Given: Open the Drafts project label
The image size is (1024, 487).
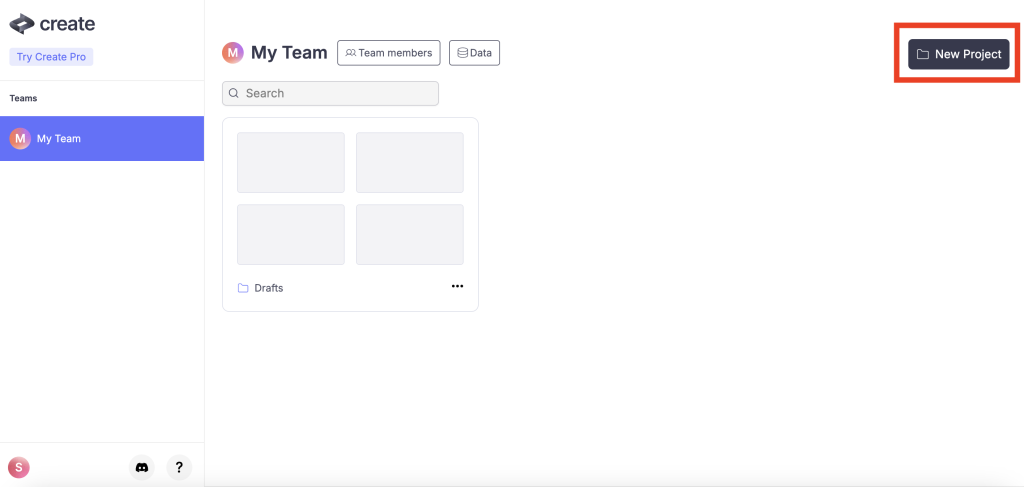Looking at the screenshot, I should tap(269, 288).
